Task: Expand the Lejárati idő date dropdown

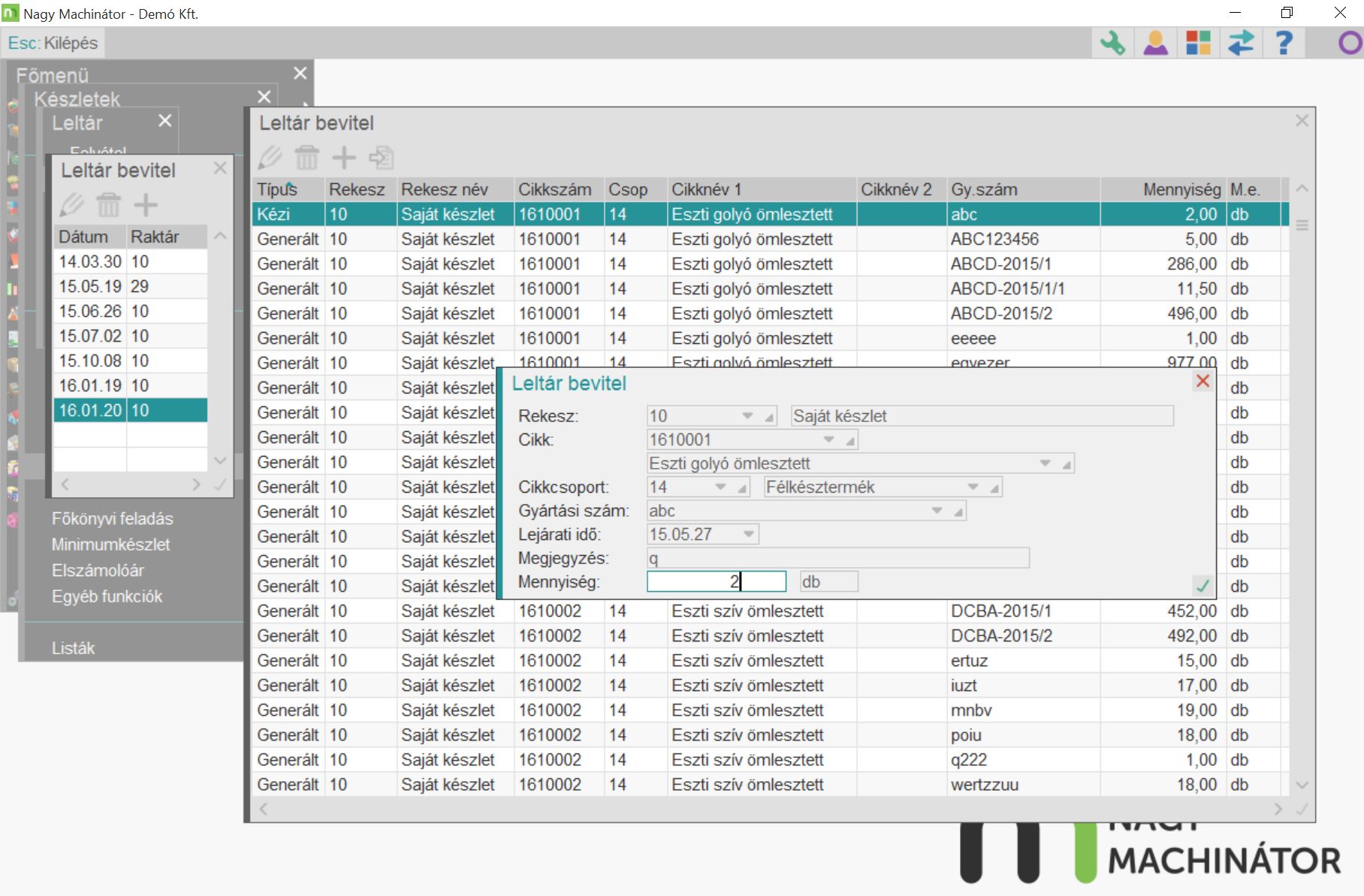Action: [749, 535]
